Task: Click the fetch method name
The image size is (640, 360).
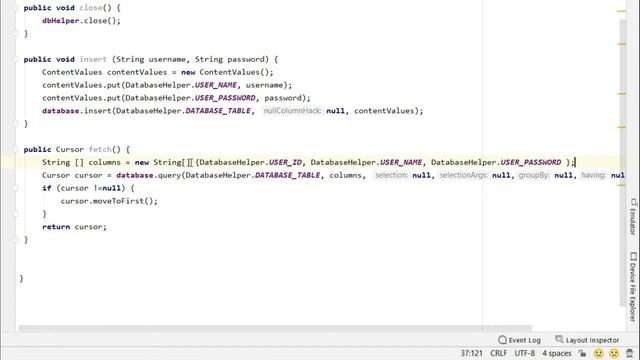Action: [x=100, y=149]
